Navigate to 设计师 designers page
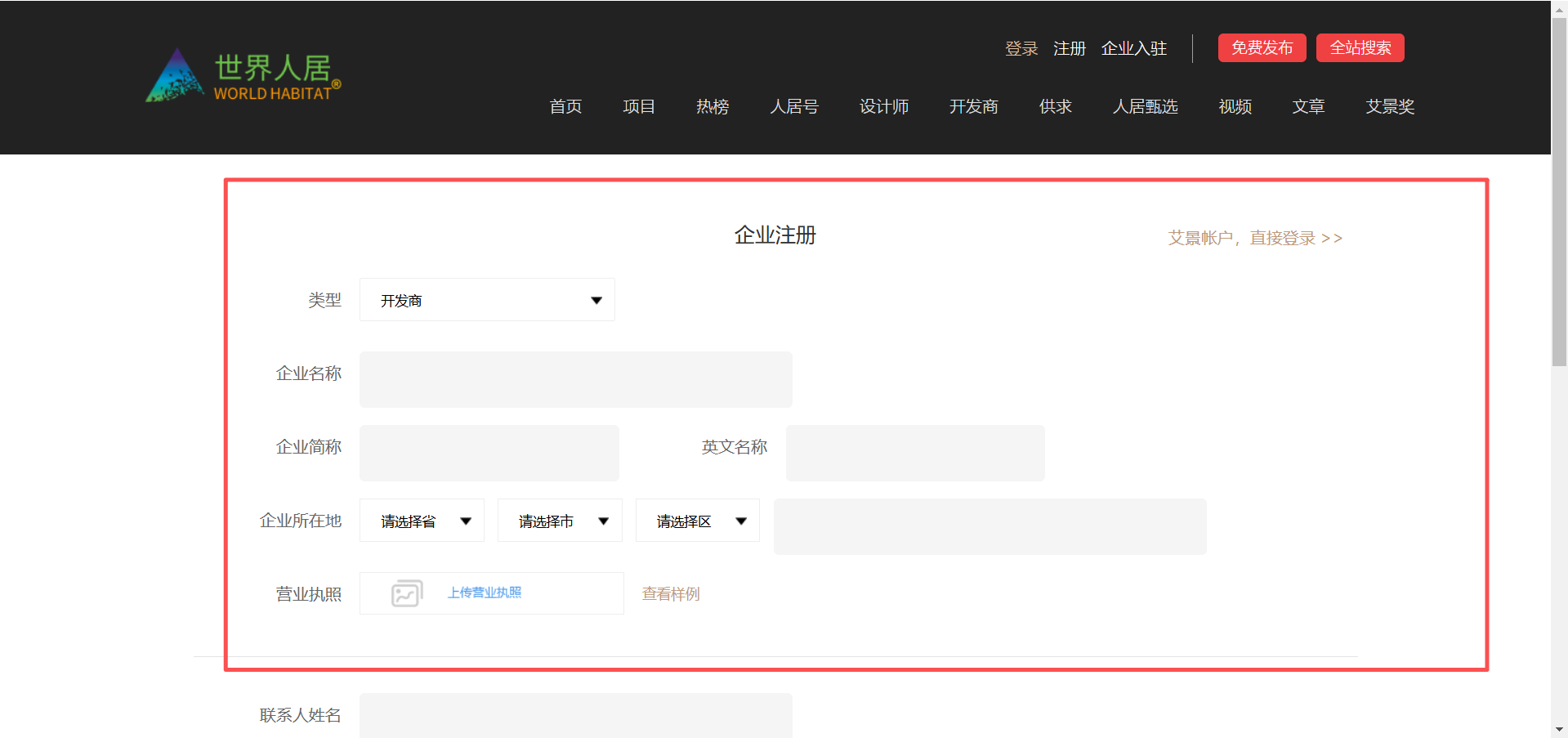The image size is (1568, 738). tap(883, 106)
